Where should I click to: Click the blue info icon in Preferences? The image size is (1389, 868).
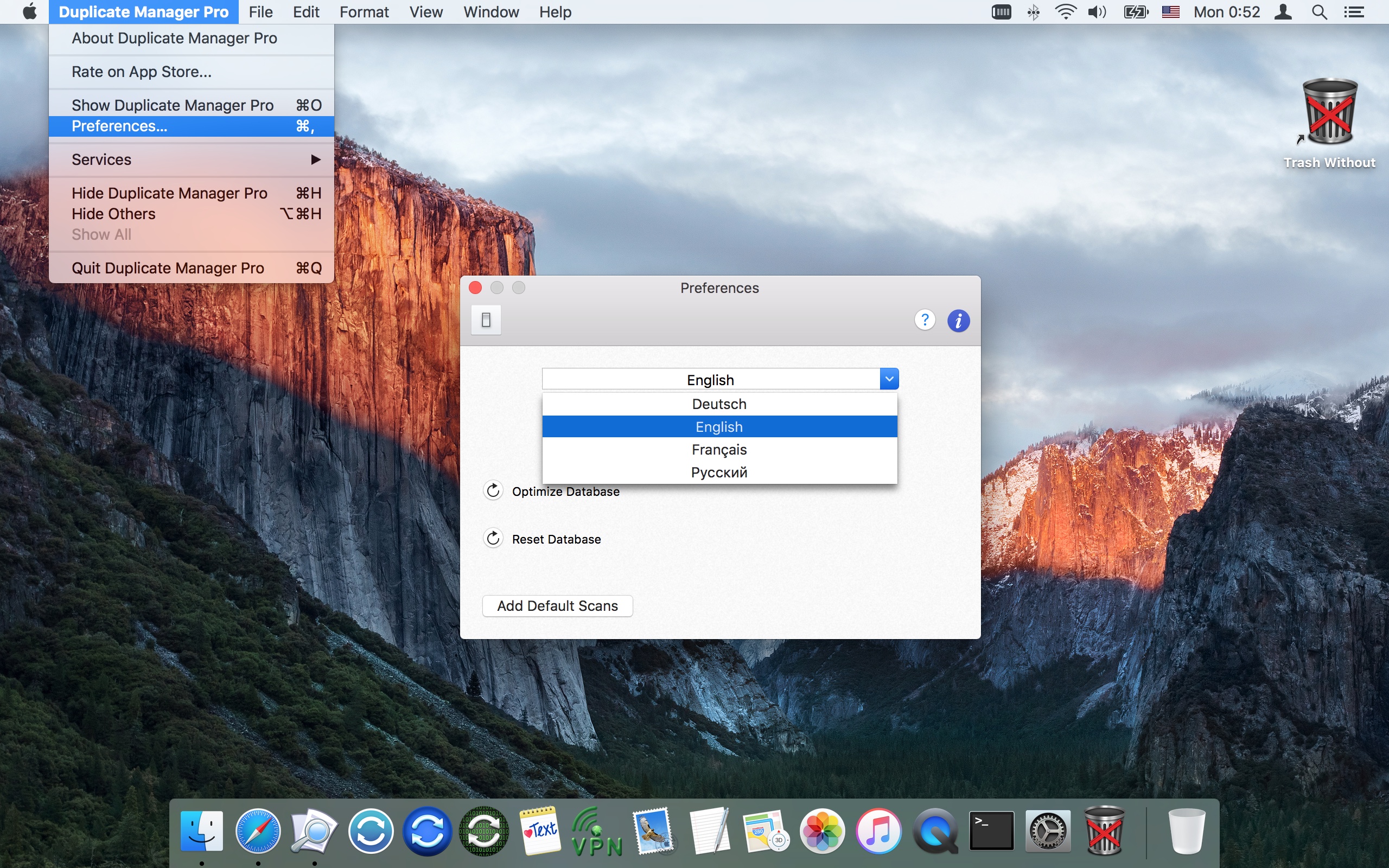958,320
